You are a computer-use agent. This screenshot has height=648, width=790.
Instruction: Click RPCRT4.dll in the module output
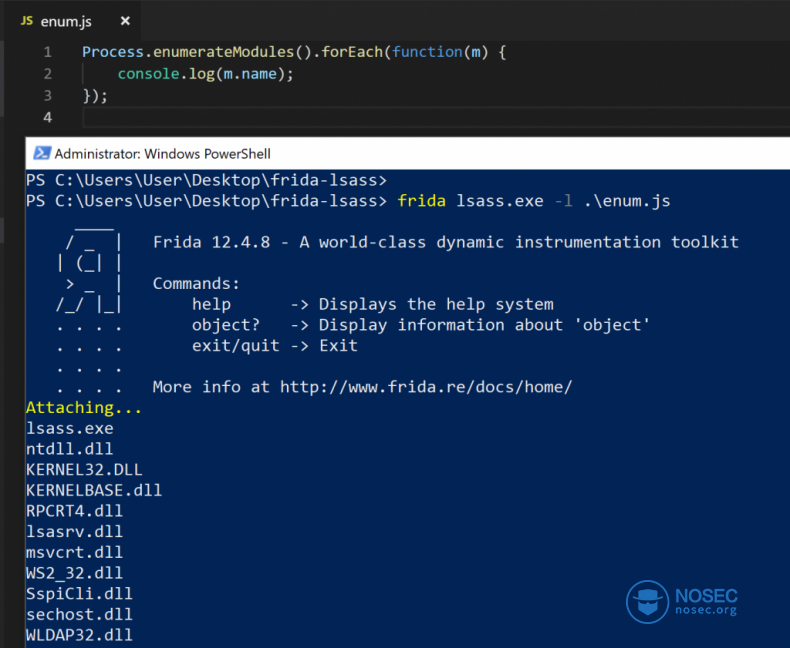75,511
